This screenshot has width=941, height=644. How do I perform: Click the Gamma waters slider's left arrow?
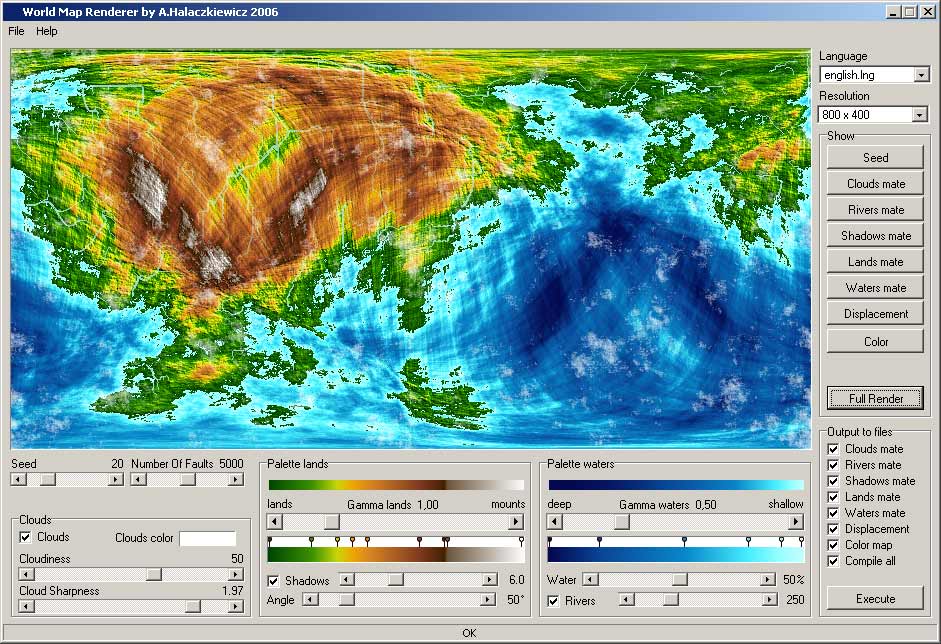click(555, 522)
